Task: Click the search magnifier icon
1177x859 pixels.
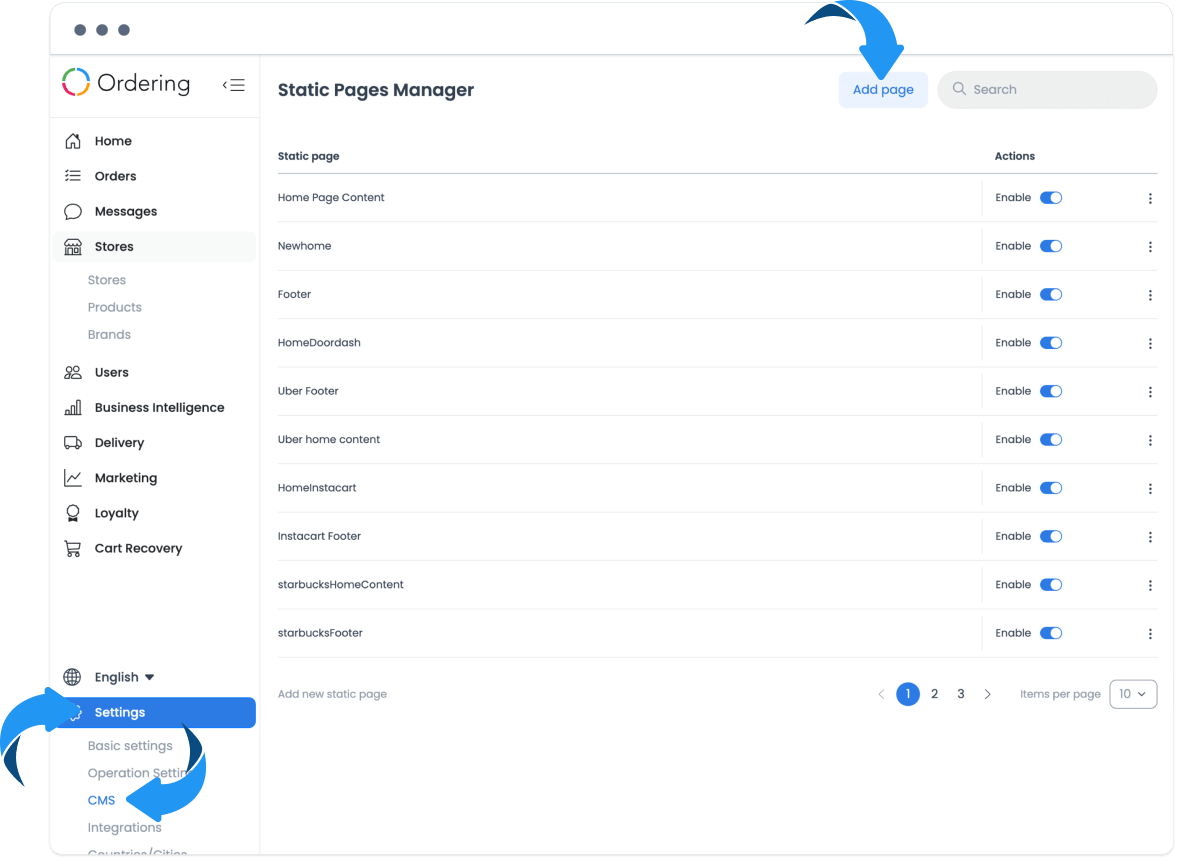Action: click(959, 89)
